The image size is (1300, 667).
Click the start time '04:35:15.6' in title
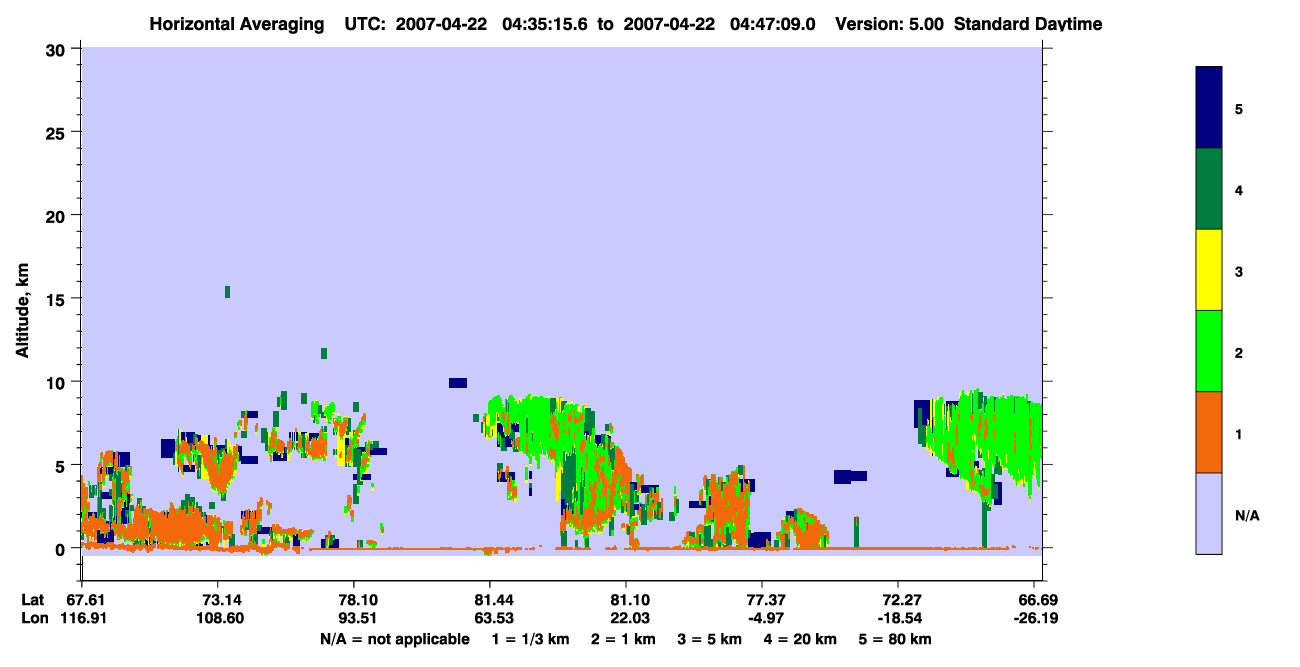point(547,24)
